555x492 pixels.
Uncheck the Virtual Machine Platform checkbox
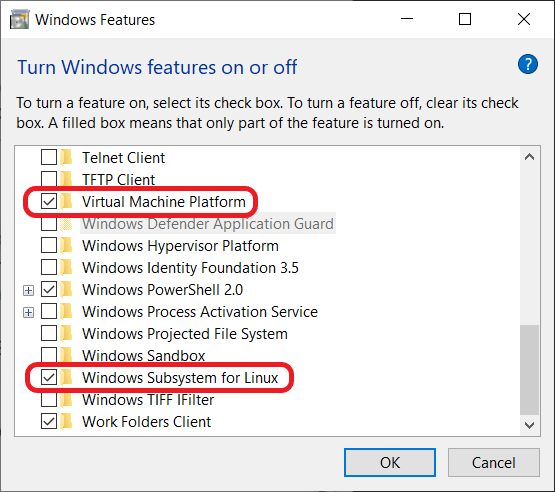pyautogui.click(x=49, y=201)
